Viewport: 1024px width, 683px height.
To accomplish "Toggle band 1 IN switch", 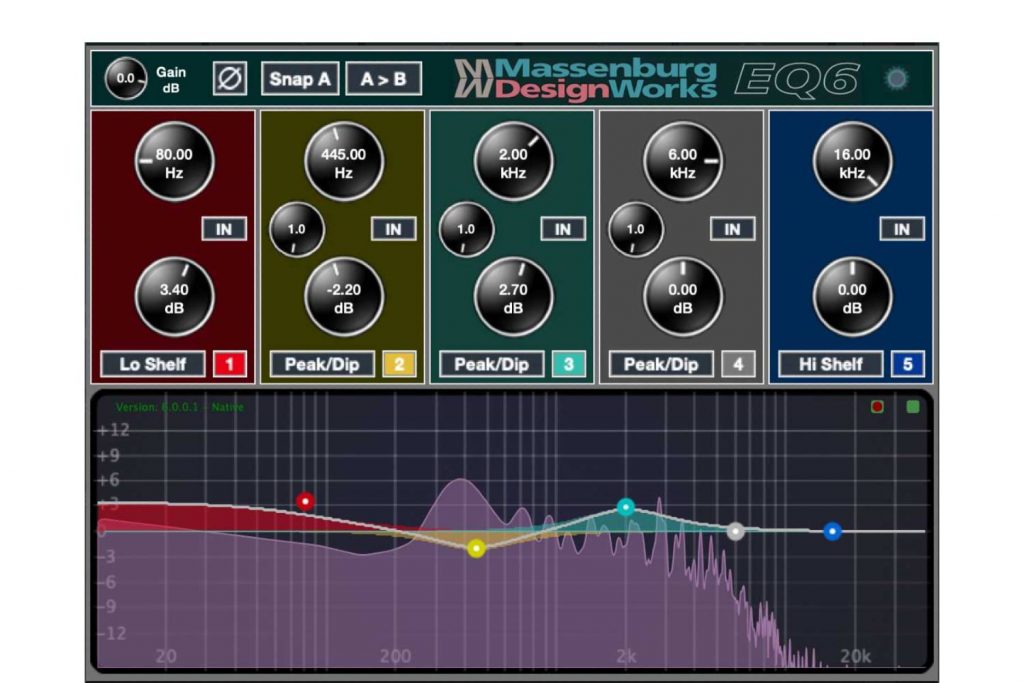I will [224, 229].
